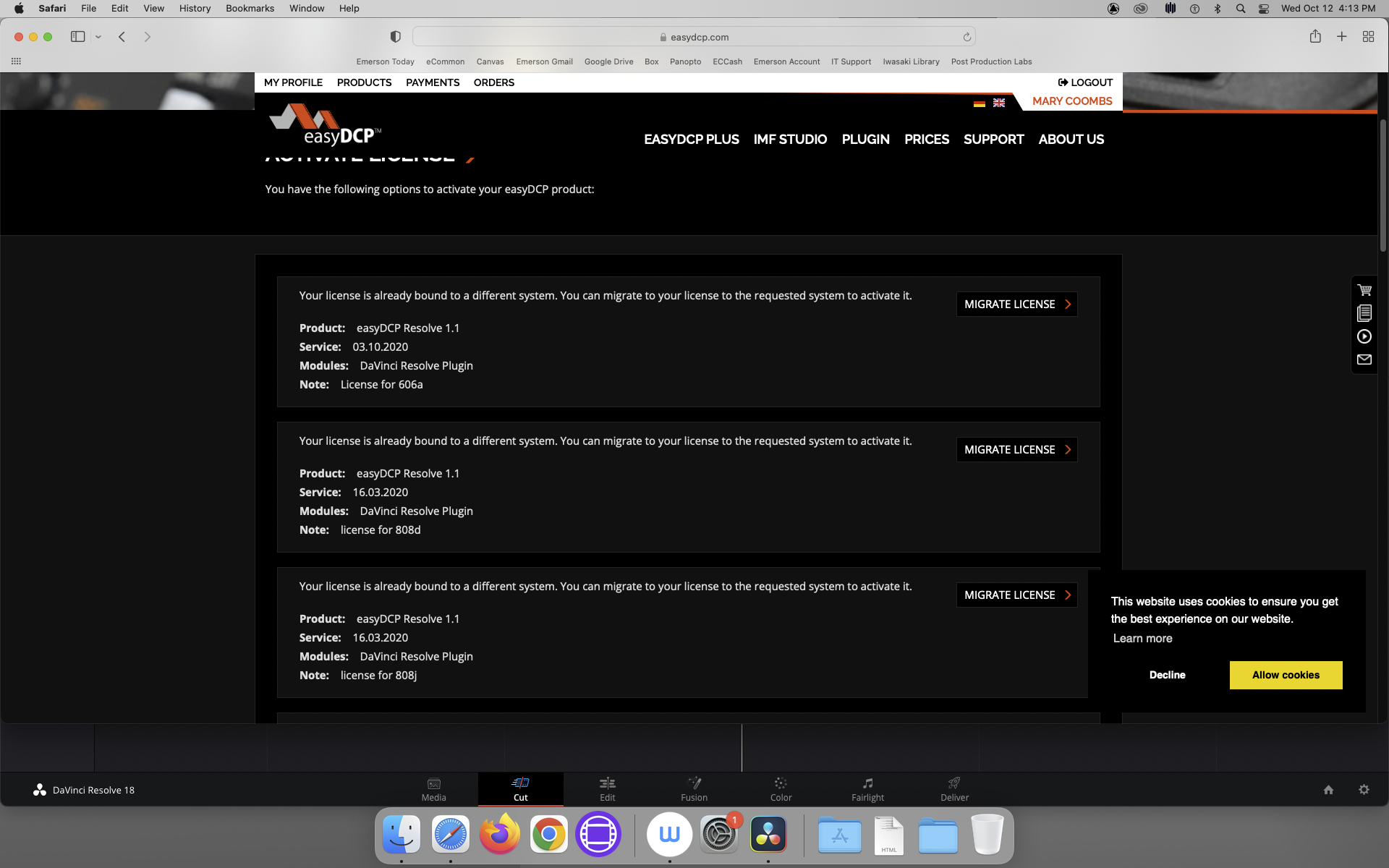The height and width of the screenshot is (868, 1389).
Task: Open the PLUGIN menu
Action: 865,139
